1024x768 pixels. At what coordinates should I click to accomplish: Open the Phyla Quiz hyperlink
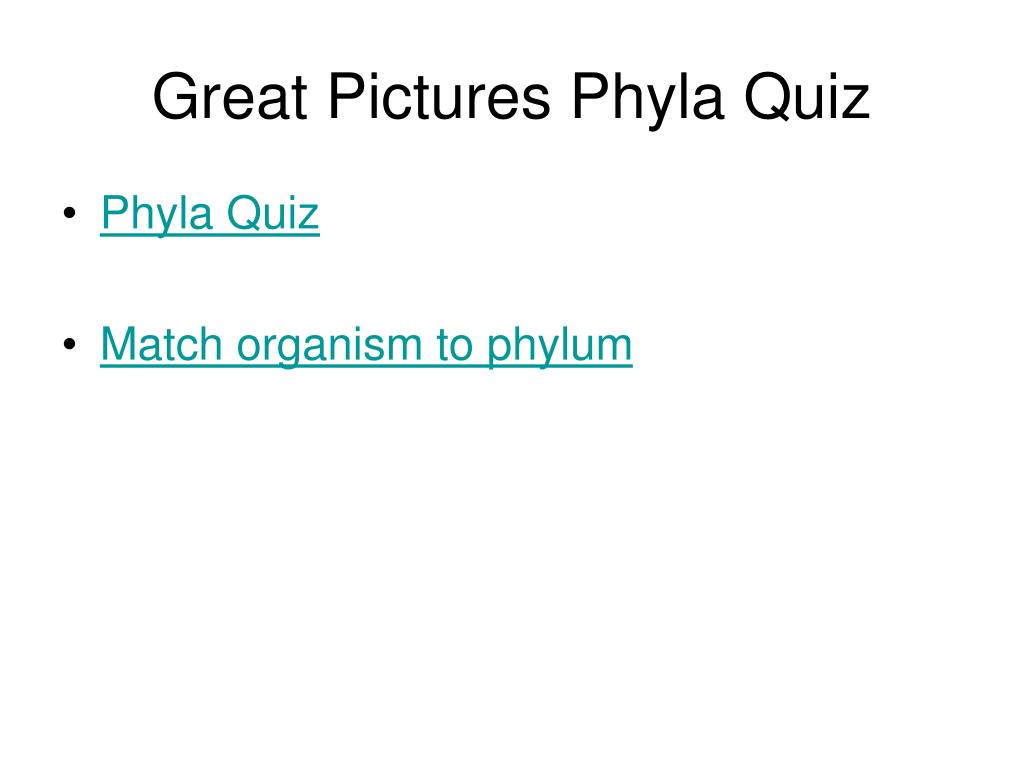pyautogui.click(x=210, y=214)
